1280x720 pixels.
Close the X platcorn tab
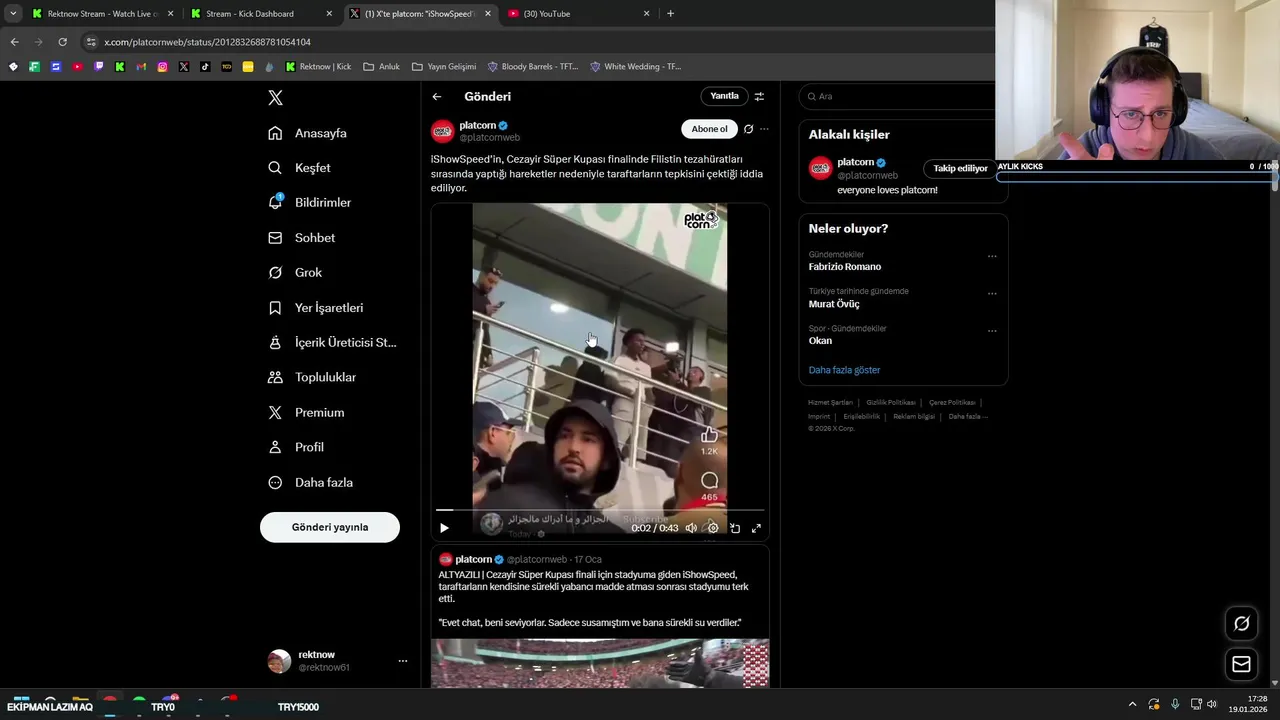[487, 14]
